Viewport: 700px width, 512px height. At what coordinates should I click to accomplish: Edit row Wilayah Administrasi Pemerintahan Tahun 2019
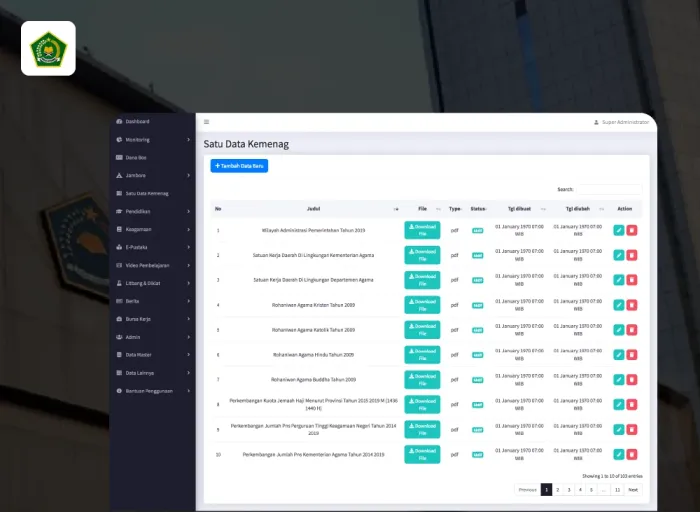pyautogui.click(x=618, y=230)
